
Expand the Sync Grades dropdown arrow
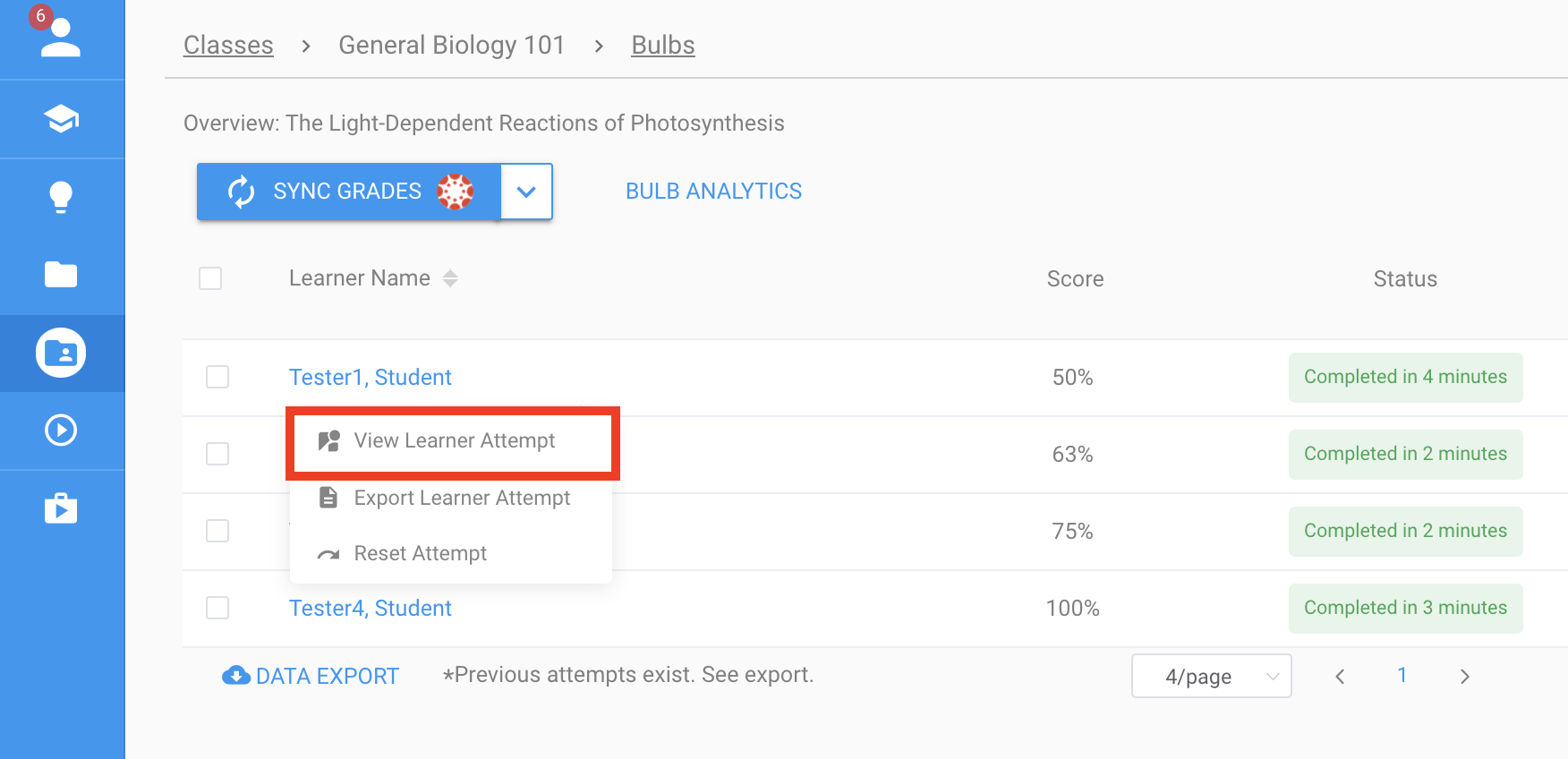526,192
